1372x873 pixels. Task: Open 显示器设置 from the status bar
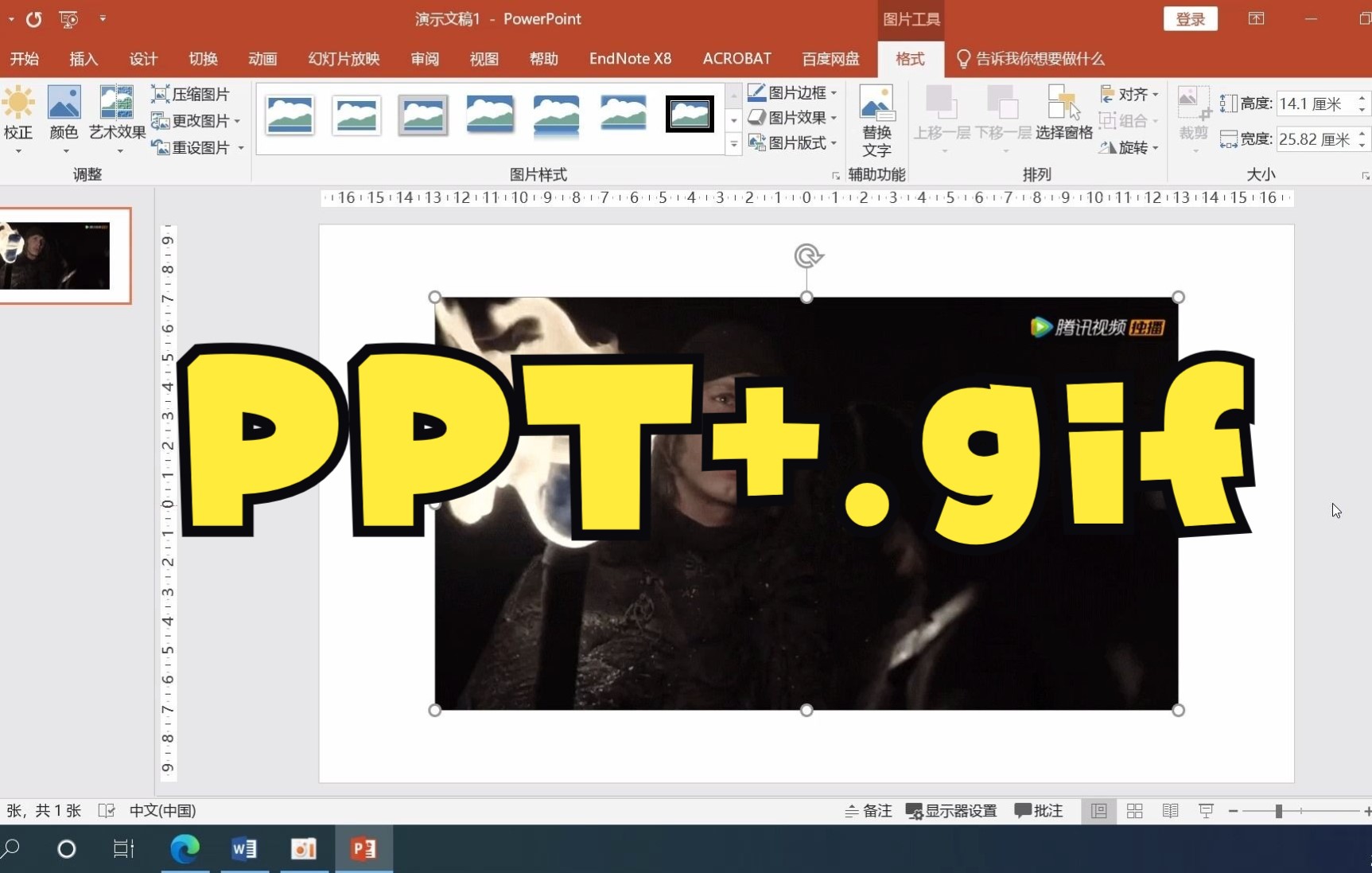pyautogui.click(x=951, y=810)
